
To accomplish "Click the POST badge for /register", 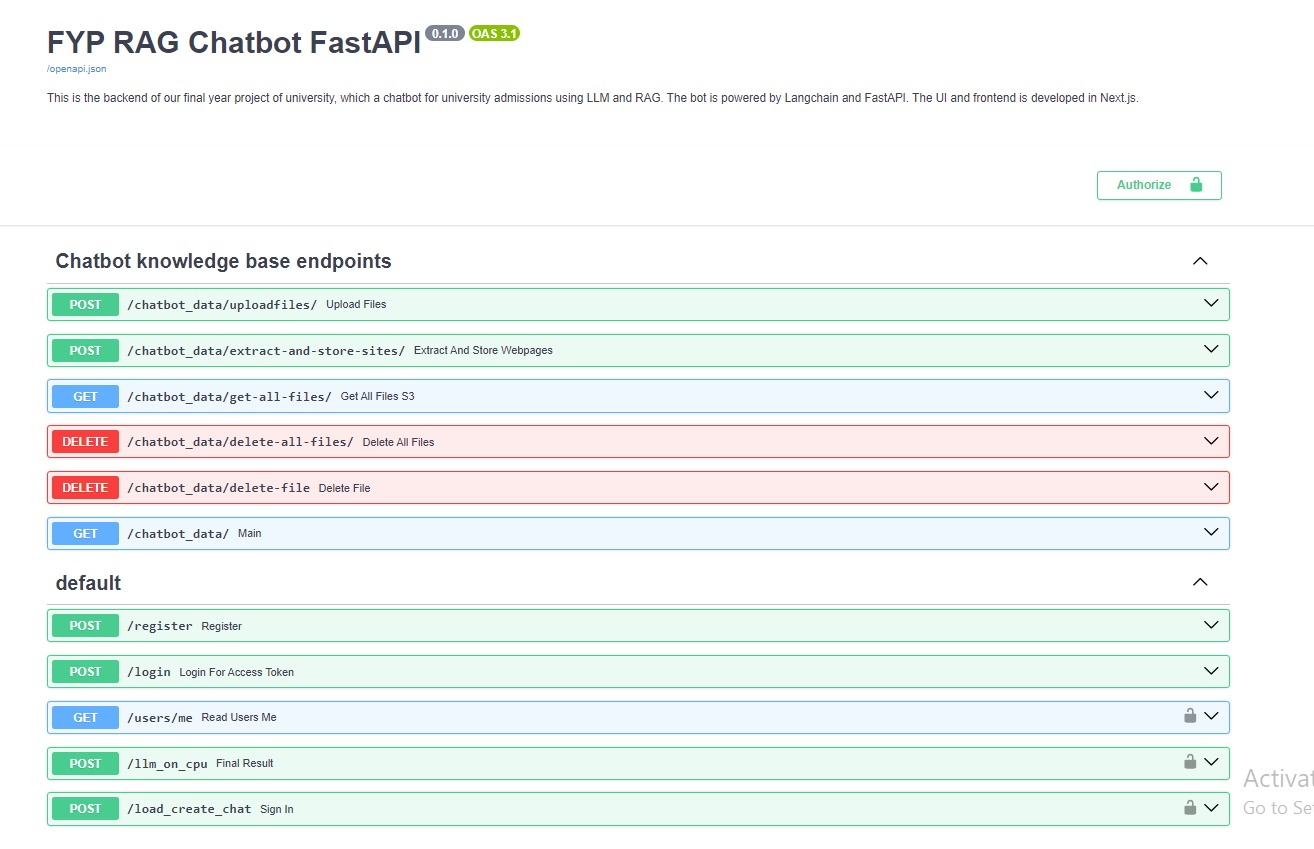I will [86, 626].
